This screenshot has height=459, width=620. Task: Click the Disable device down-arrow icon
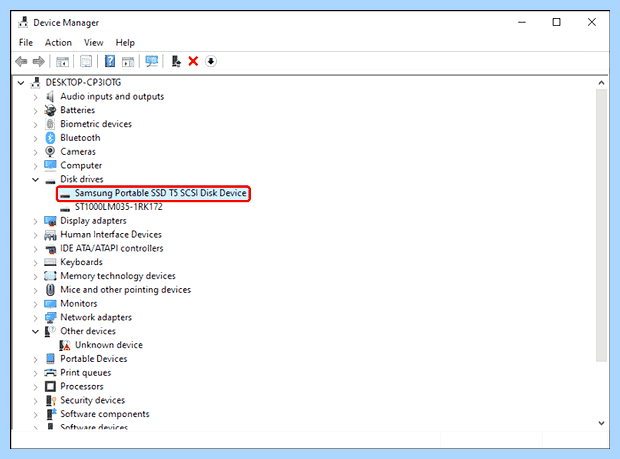pos(211,61)
